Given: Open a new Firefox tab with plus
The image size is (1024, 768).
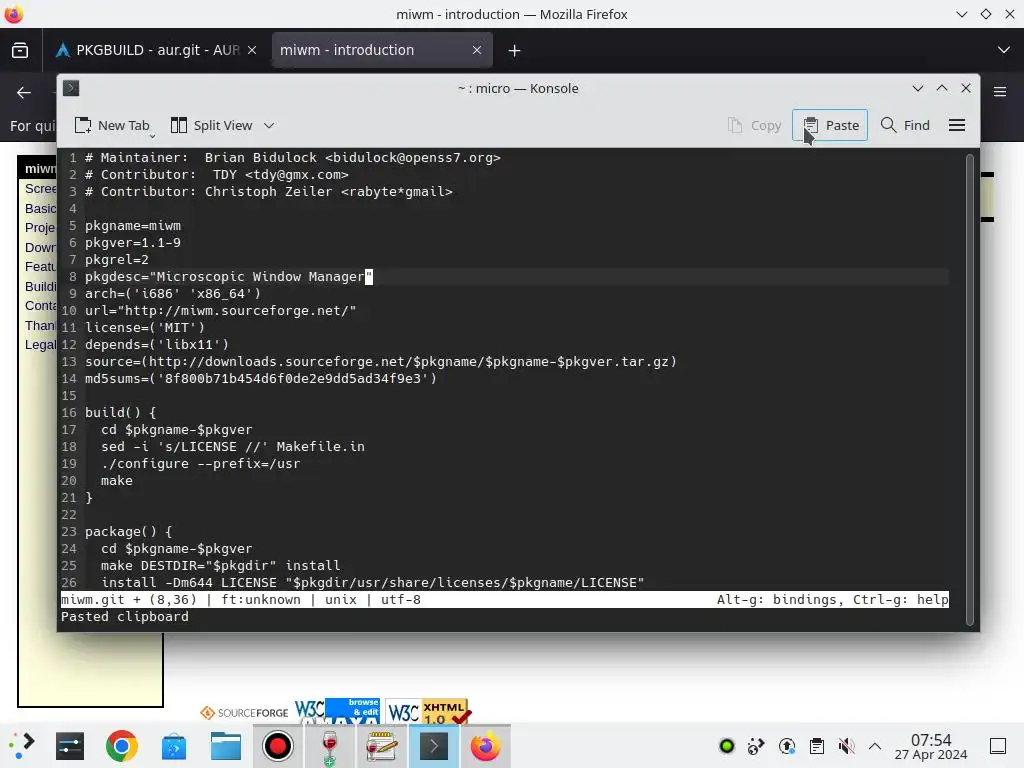Looking at the screenshot, I should (514, 50).
